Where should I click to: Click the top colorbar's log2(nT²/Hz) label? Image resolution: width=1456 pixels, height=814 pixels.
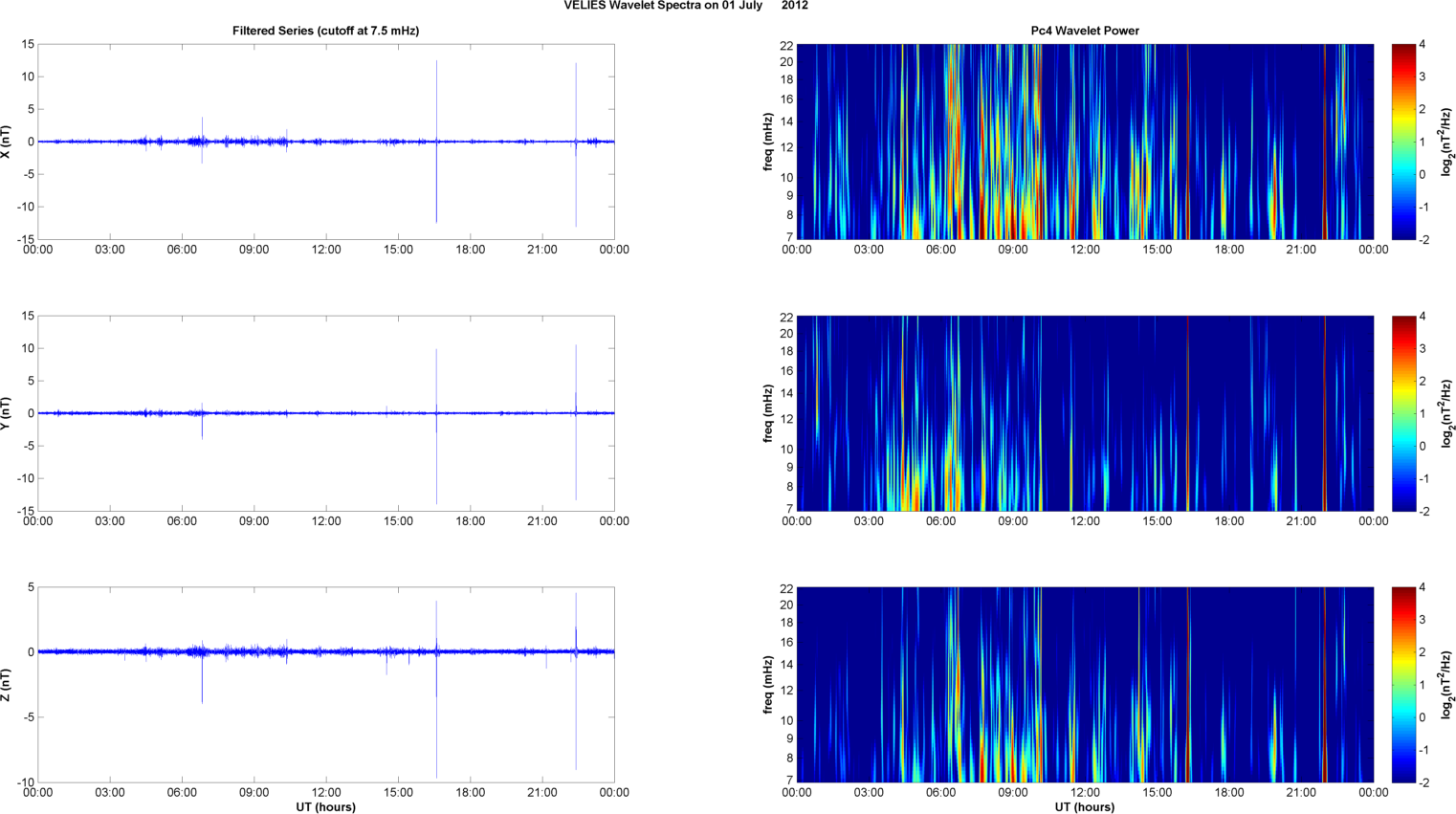pyautogui.click(x=1447, y=142)
